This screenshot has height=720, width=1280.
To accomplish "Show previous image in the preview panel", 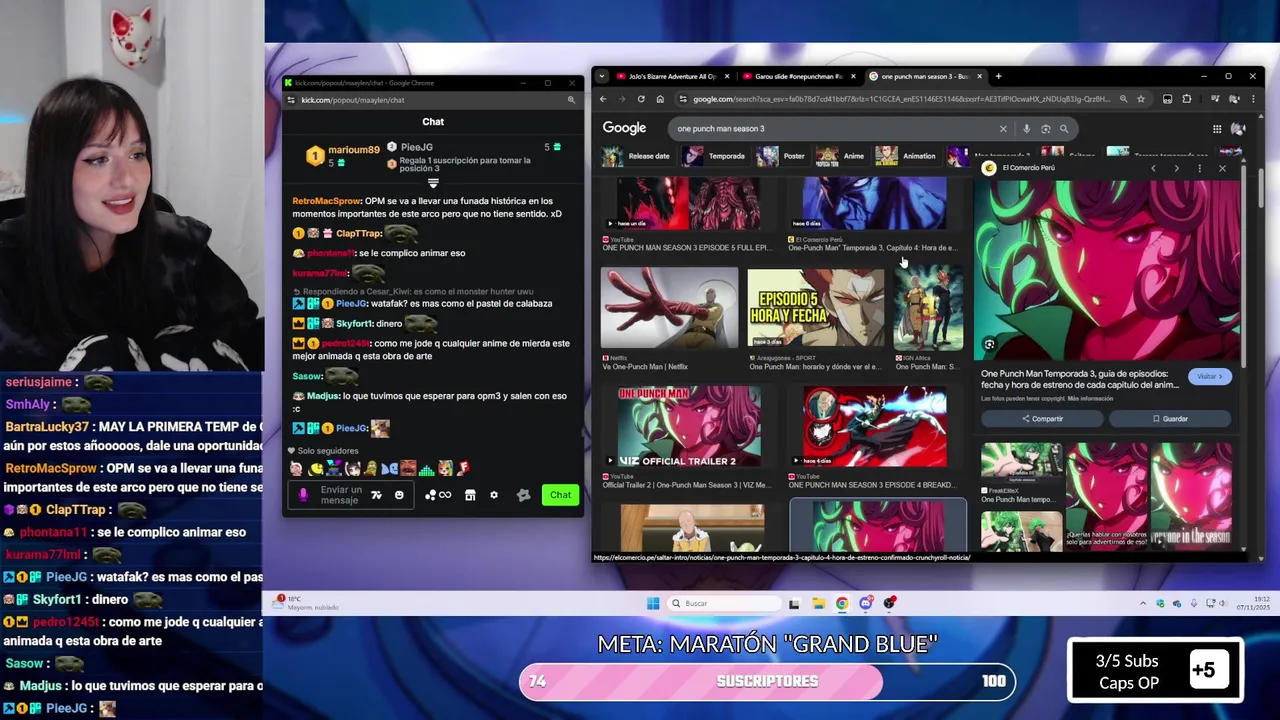I will (x=1153, y=168).
